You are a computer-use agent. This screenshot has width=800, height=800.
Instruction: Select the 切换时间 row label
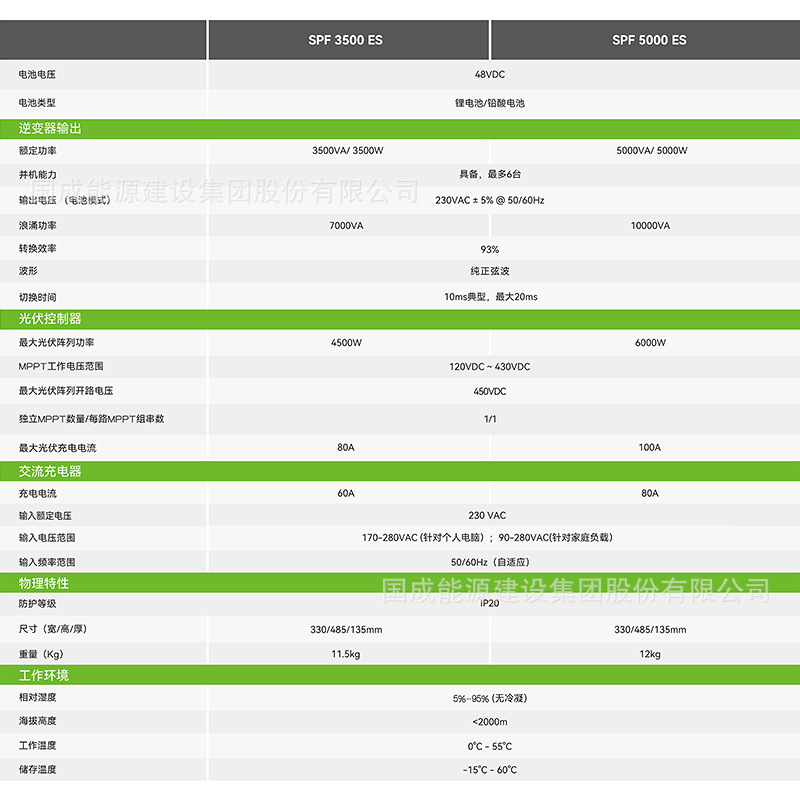tap(37, 297)
